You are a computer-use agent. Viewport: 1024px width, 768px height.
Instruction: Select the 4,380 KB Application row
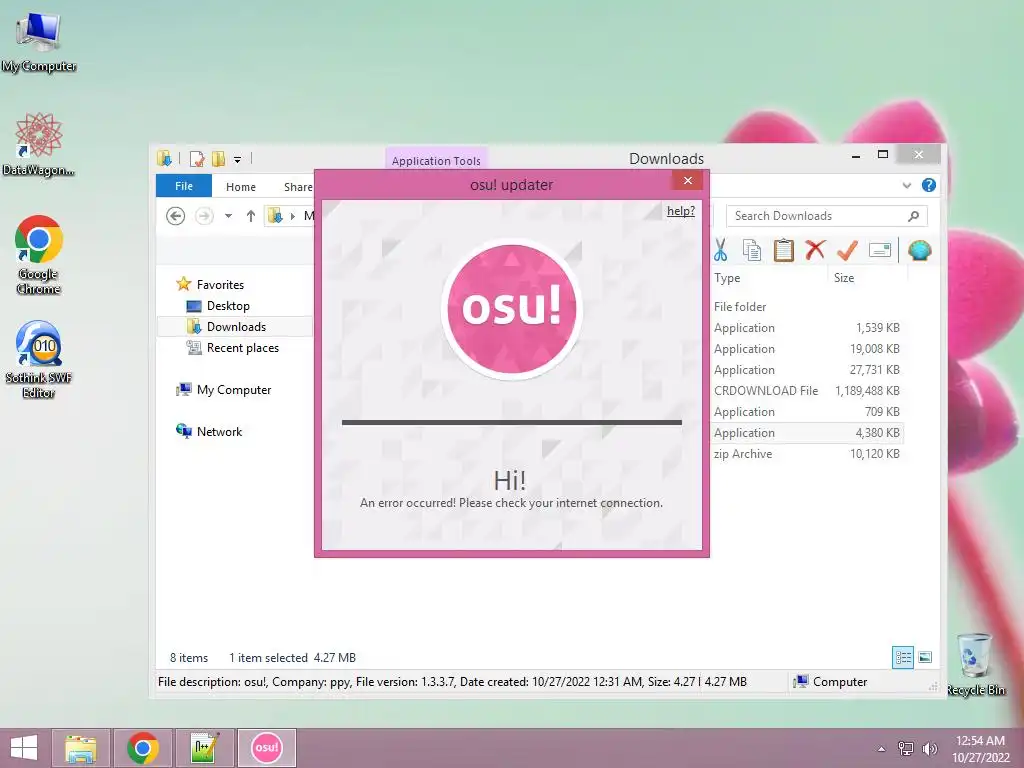(807, 432)
